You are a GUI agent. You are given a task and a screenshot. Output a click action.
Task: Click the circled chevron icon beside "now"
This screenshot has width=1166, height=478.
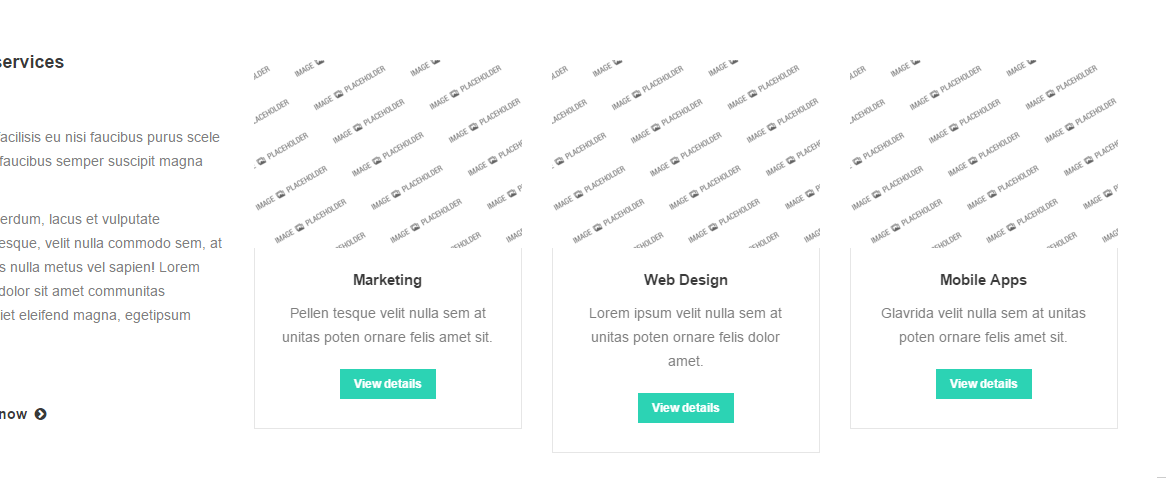coord(41,414)
